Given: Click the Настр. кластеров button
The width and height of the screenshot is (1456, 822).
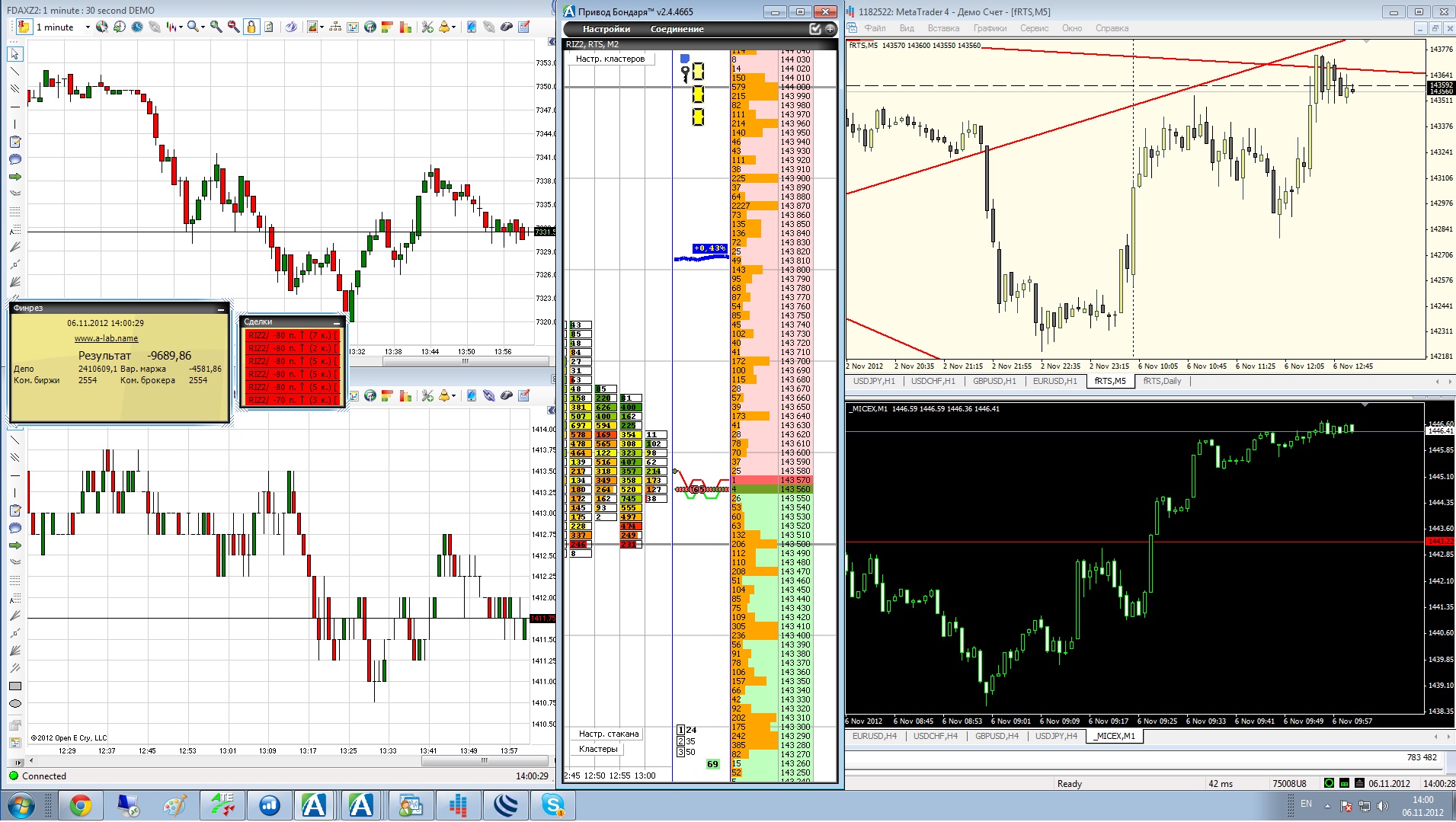Looking at the screenshot, I should 610,59.
